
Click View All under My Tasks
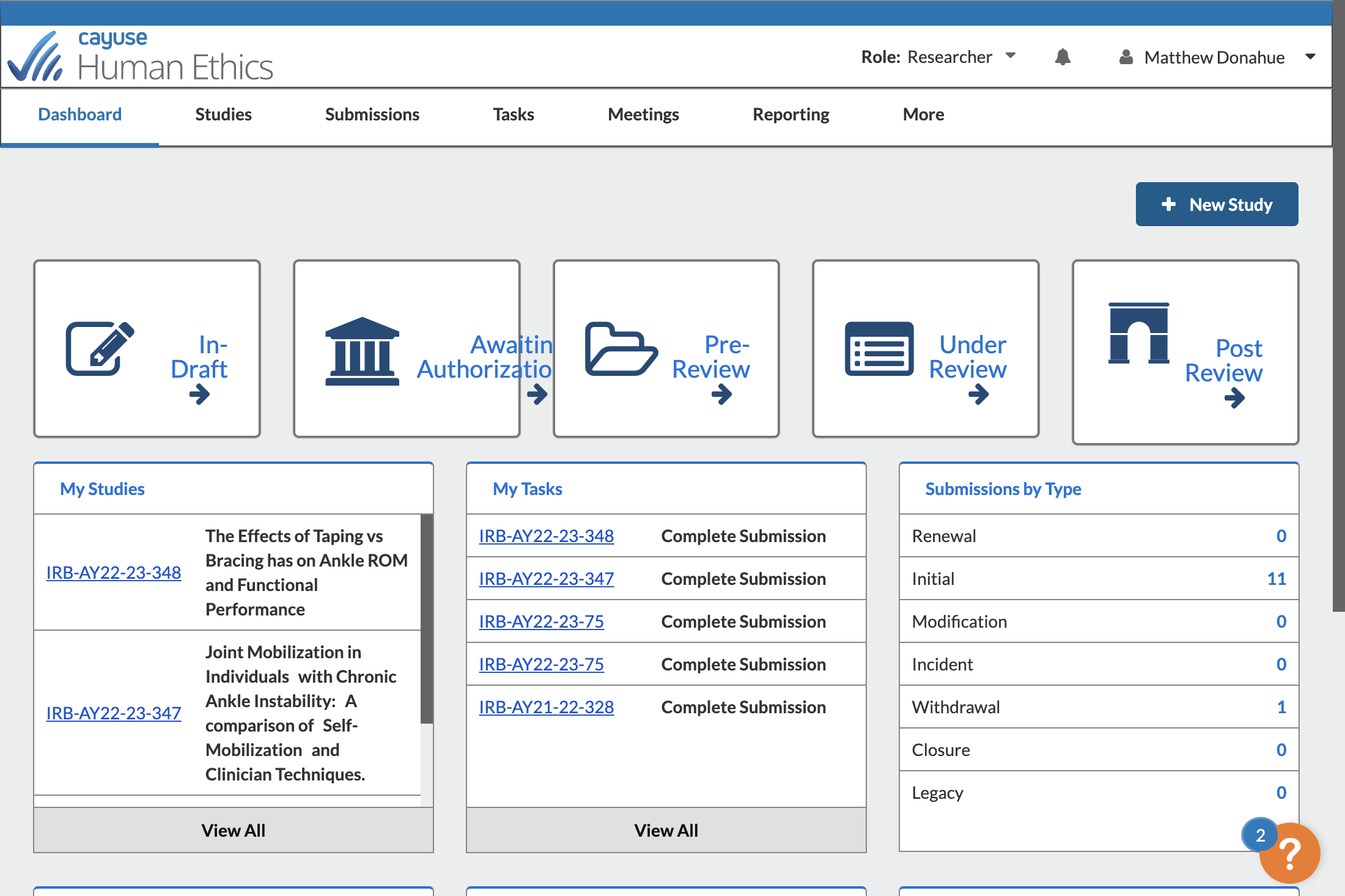(x=666, y=830)
